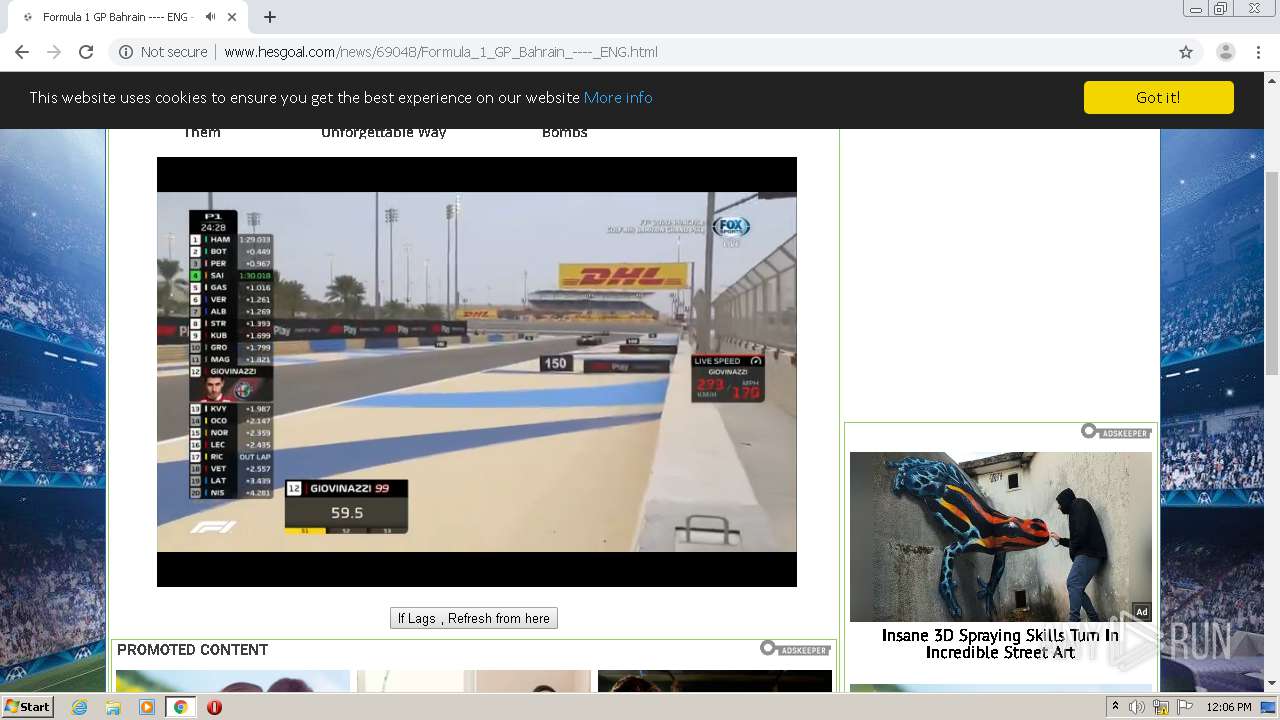This screenshot has height=720, width=1280.
Task: Accept cookies with Got it! button
Action: click(1158, 97)
